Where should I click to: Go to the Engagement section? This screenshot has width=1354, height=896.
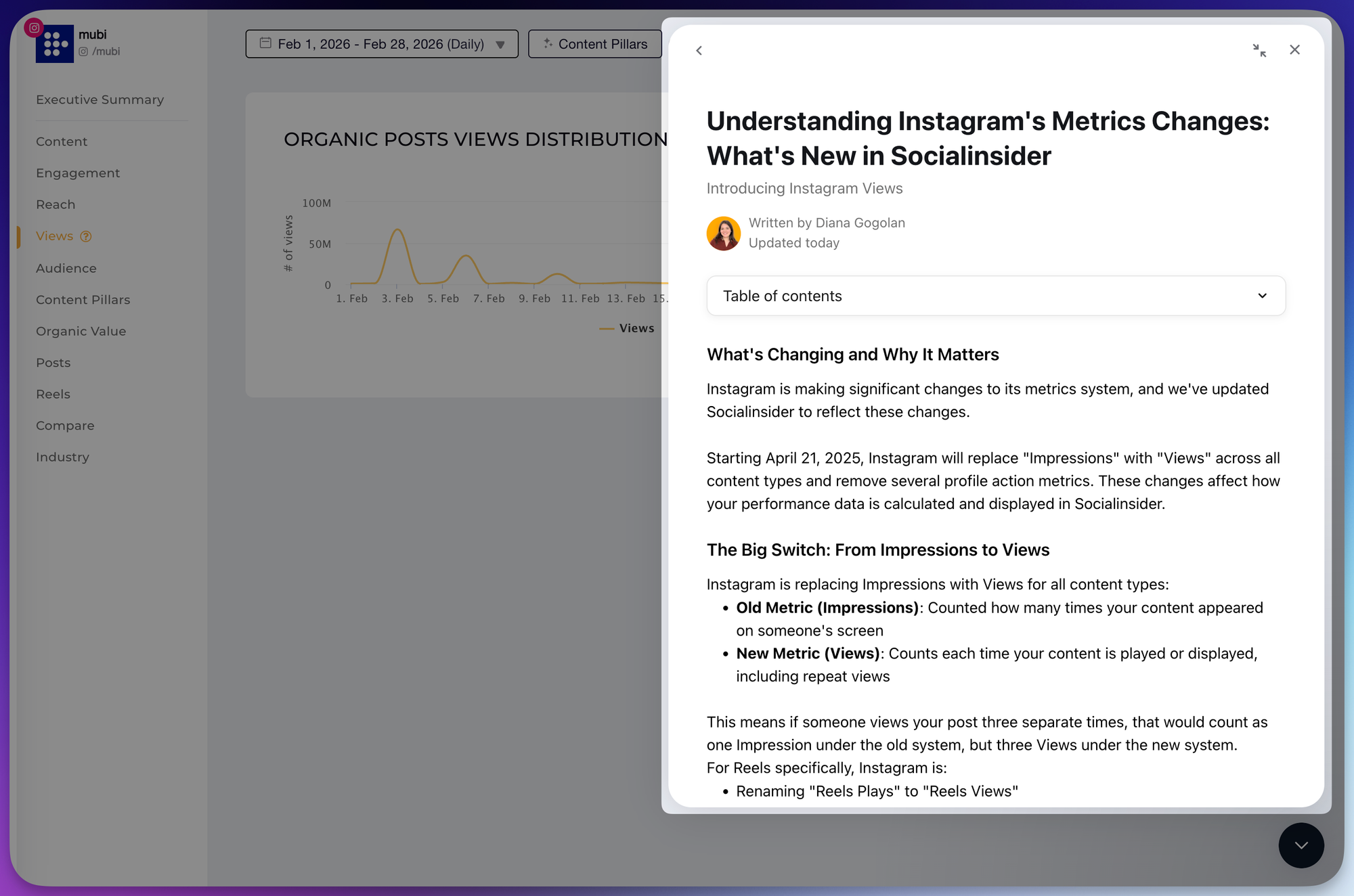tap(78, 173)
